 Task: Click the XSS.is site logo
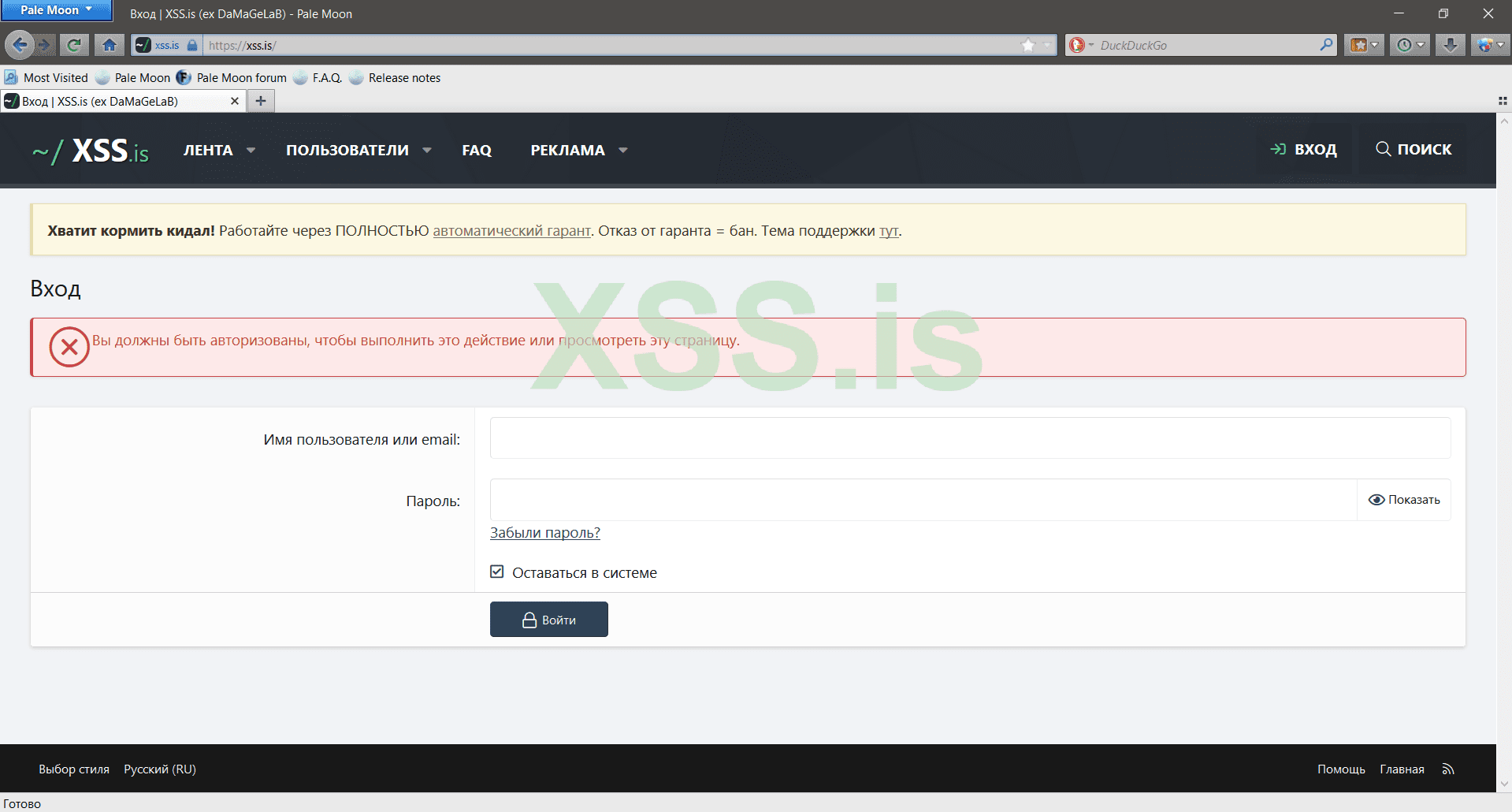91,150
